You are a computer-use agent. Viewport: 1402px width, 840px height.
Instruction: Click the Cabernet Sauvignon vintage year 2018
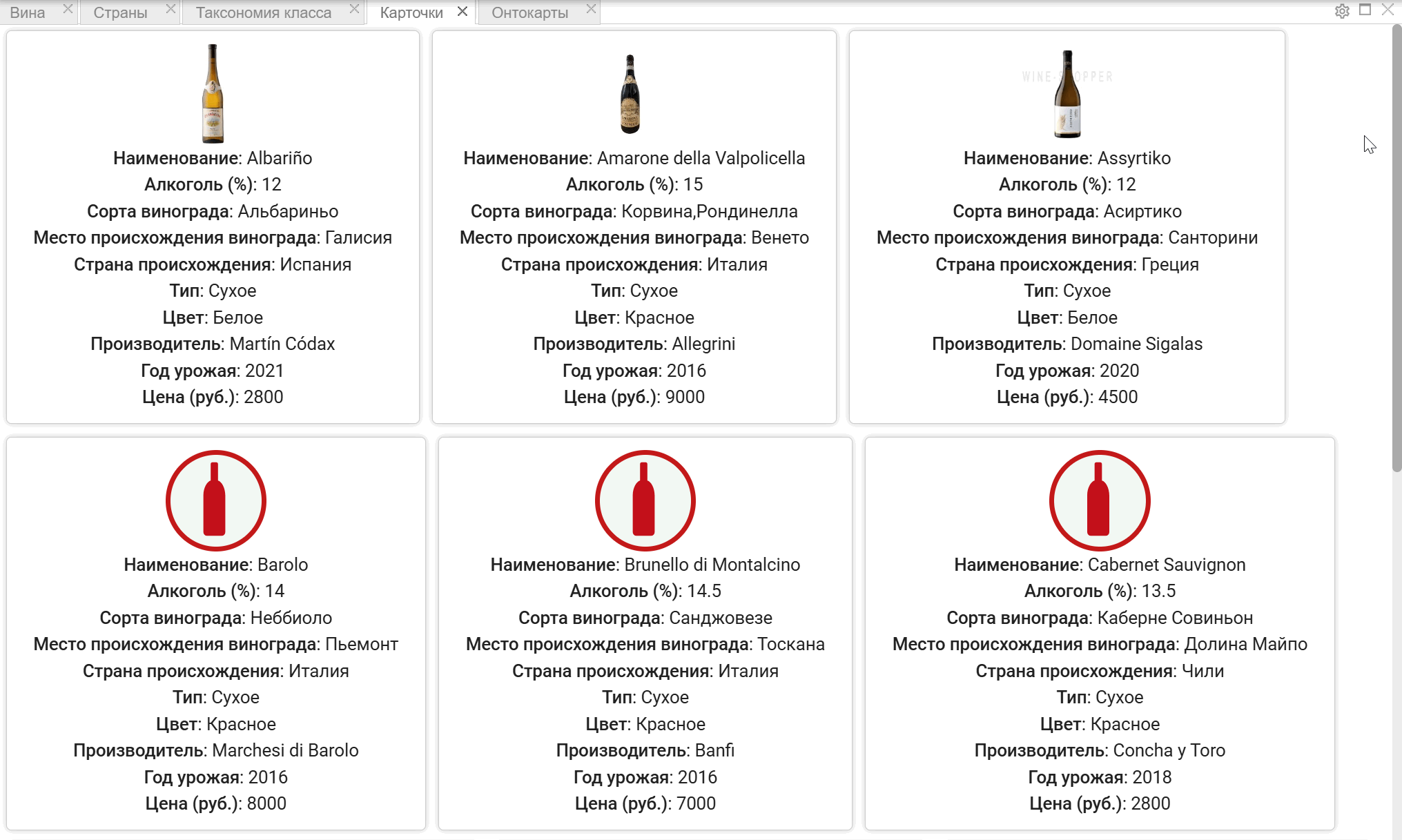click(1151, 777)
